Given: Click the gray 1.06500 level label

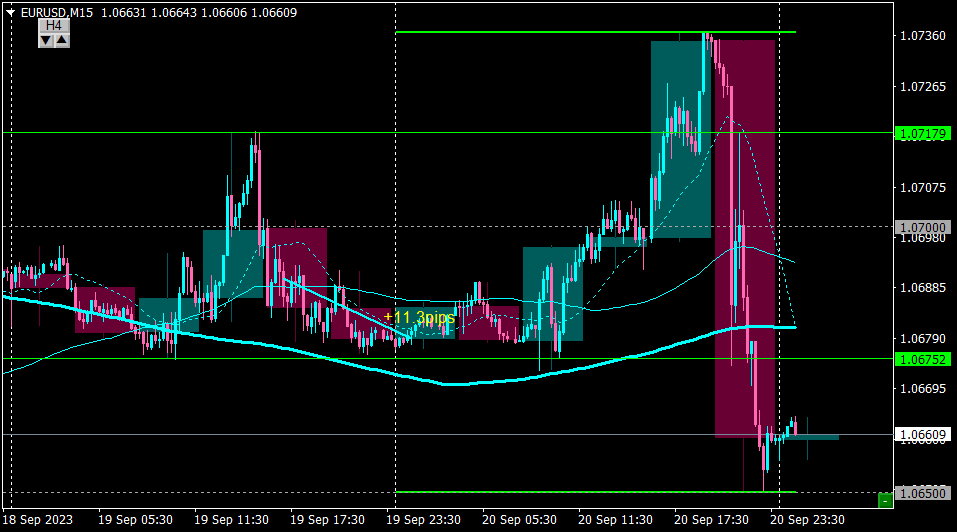Looking at the screenshot, I should pos(923,493).
